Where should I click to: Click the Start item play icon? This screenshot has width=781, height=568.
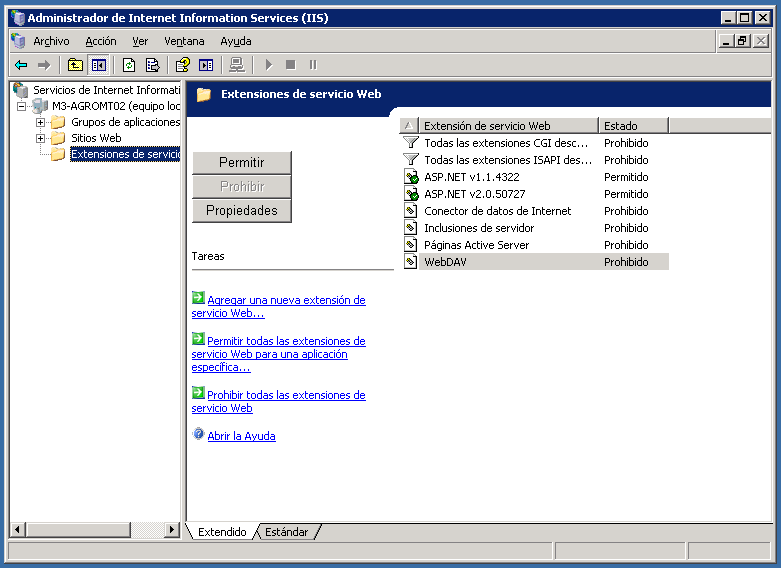click(268, 65)
